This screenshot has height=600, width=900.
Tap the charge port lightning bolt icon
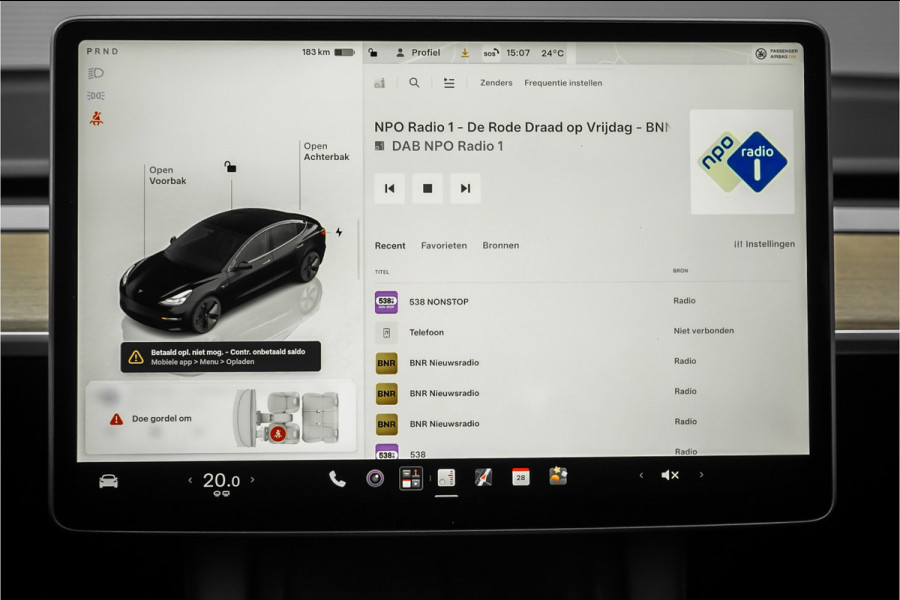coord(339,232)
